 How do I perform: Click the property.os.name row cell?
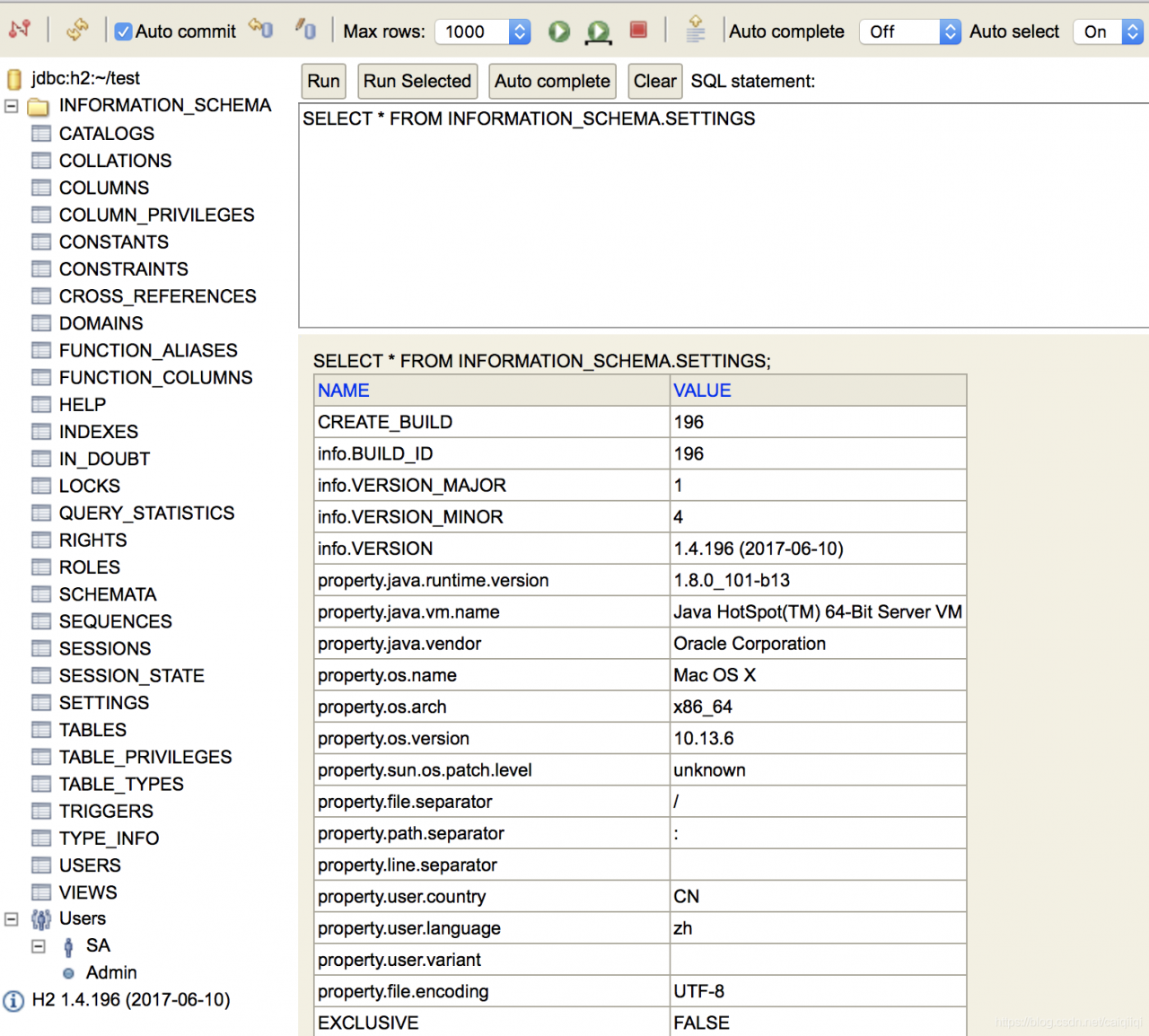[492, 675]
